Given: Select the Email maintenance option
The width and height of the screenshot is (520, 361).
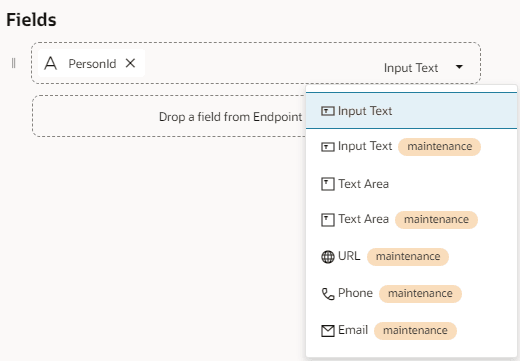Looking at the screenshot, I should 411,331.
